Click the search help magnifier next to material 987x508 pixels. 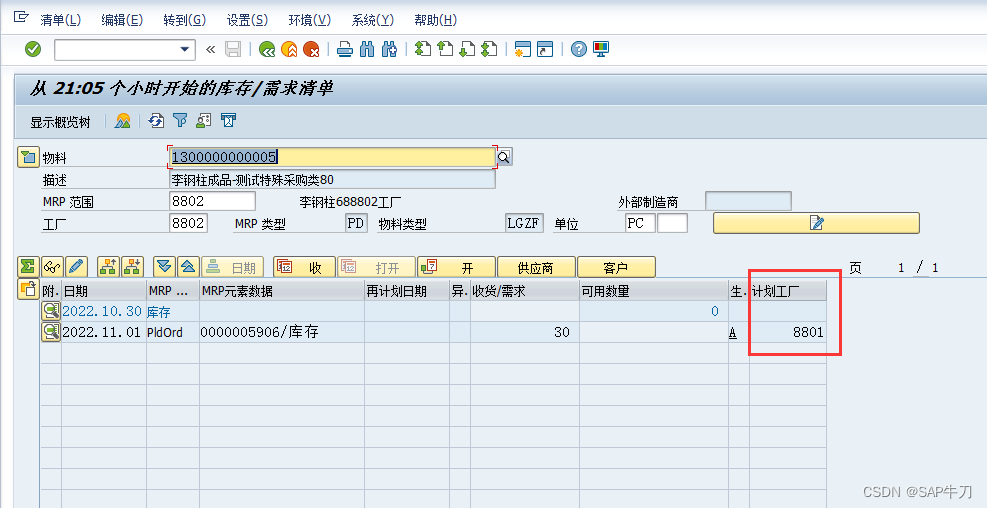(x=504, y=157)
